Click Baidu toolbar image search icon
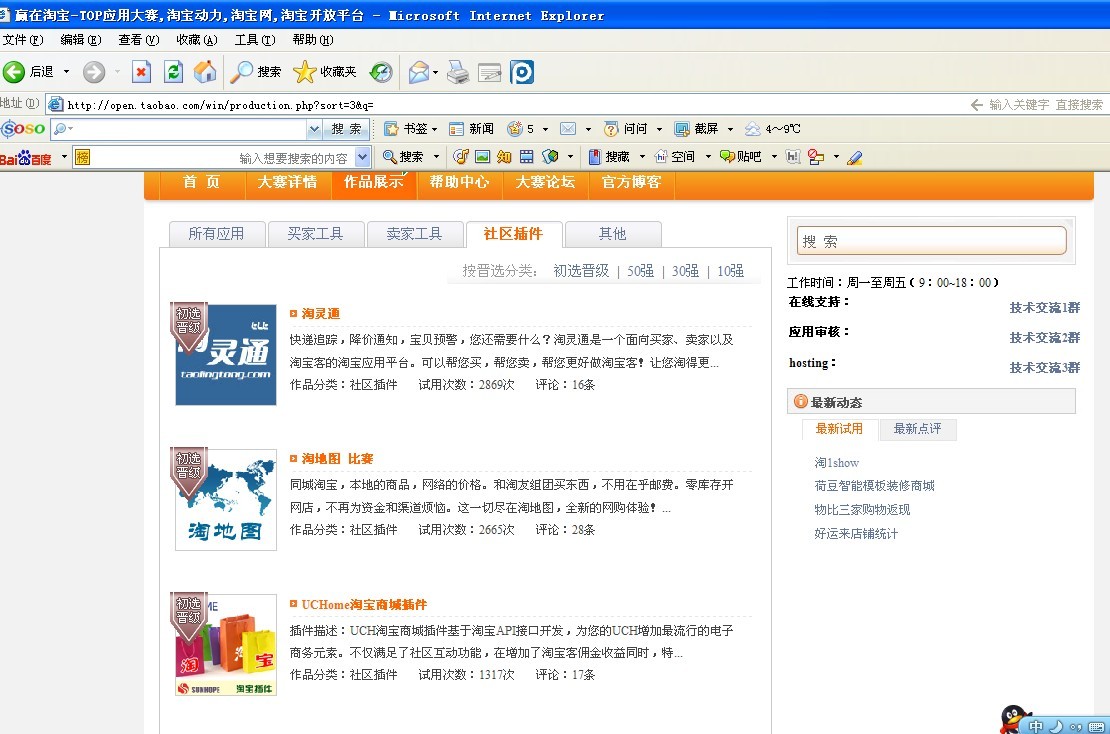Screen dimensions: 1110x734 tap(483, 156)
